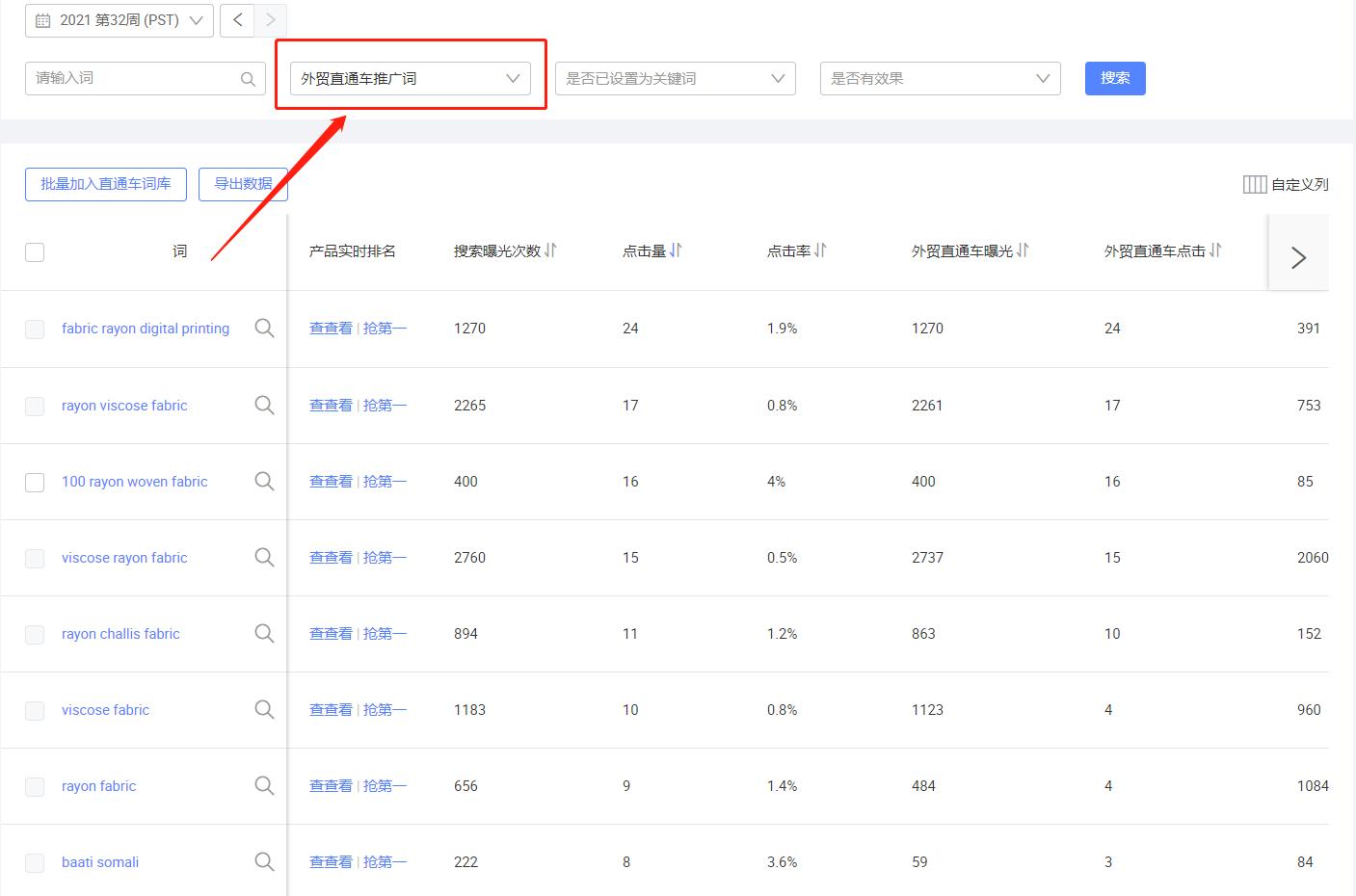1356x896 pixels.
Task: Toggle select-all checkbox in table header
Action: coord(35,252)
